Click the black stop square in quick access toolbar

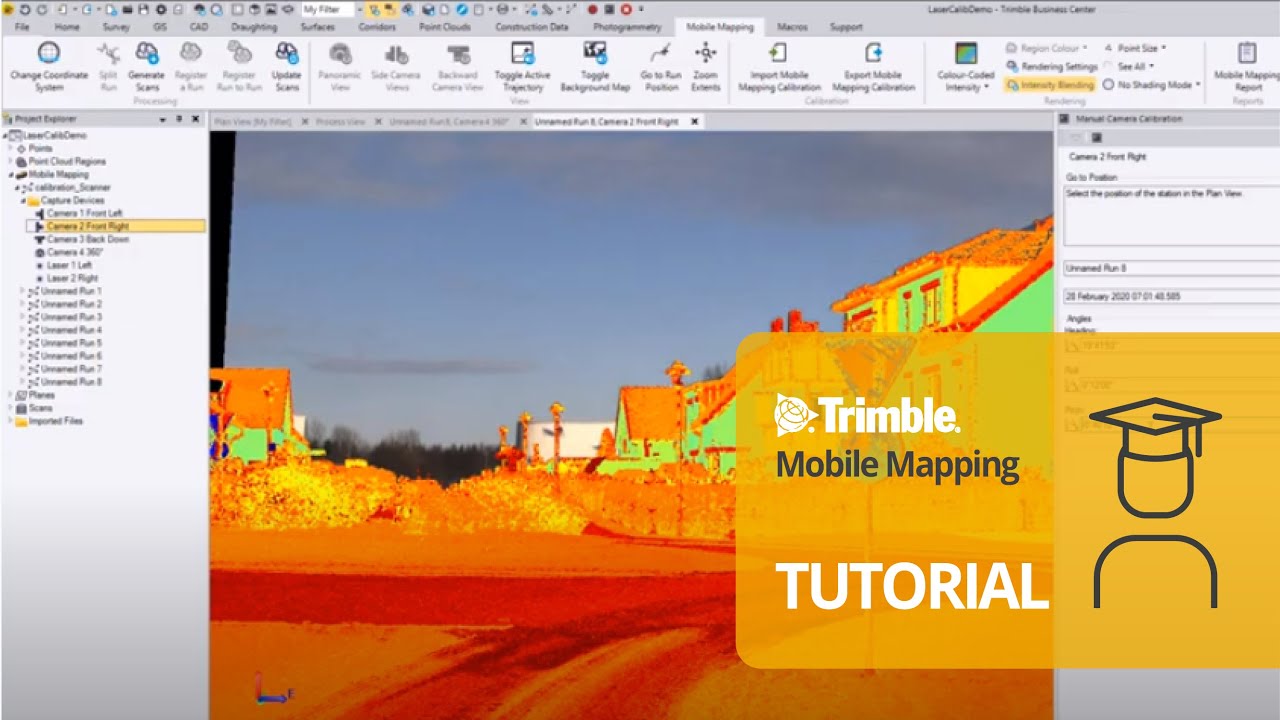pyautogui.click(x=609, y=9)
